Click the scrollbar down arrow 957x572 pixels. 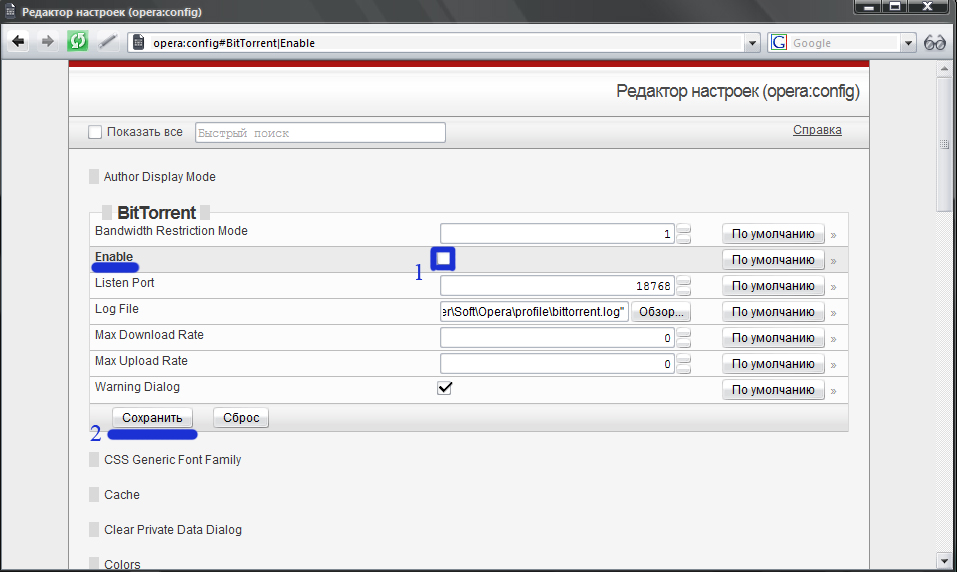[x=944, y=561]
